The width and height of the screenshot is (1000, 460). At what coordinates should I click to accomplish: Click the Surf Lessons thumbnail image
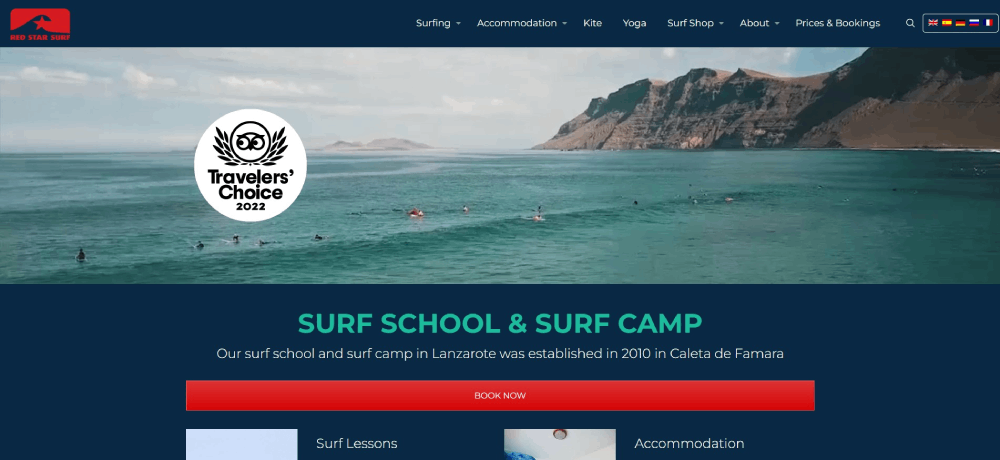click(242, 445)
